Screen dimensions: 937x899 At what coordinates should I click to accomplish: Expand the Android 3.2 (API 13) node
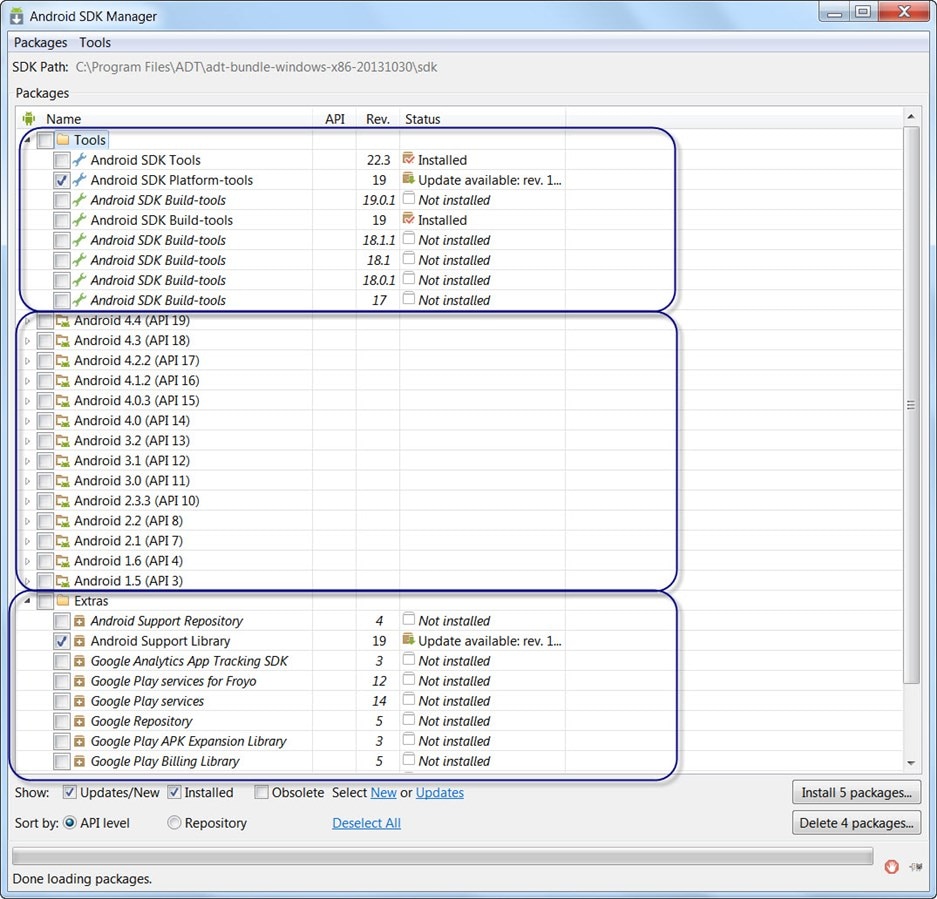click(x=27, y=441)
